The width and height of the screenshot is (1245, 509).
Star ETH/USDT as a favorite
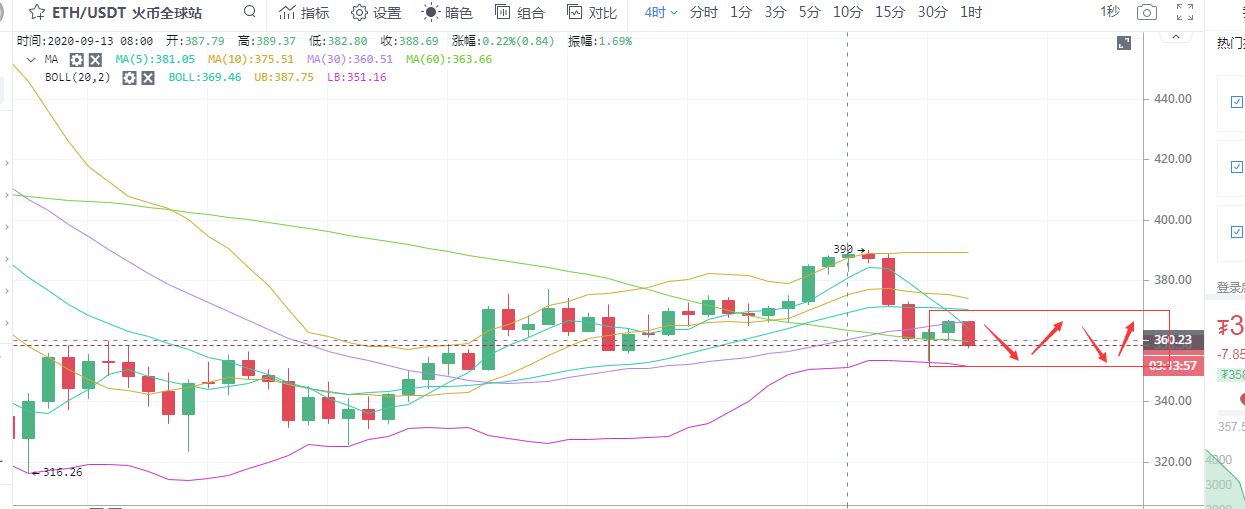[x=36, y=13]
